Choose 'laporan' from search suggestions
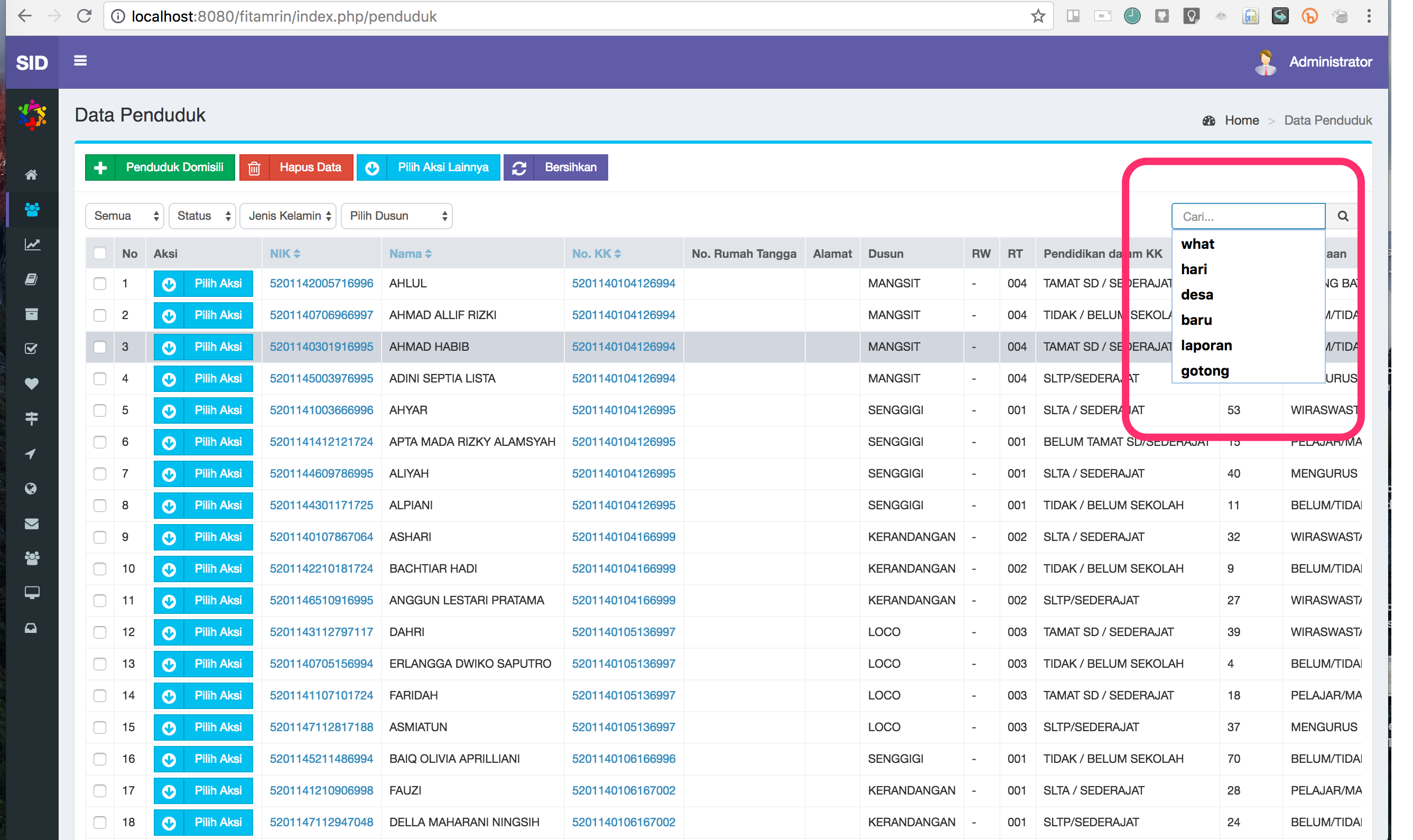Viewport: 1413px width, 840px height. tap(1206, 346)
